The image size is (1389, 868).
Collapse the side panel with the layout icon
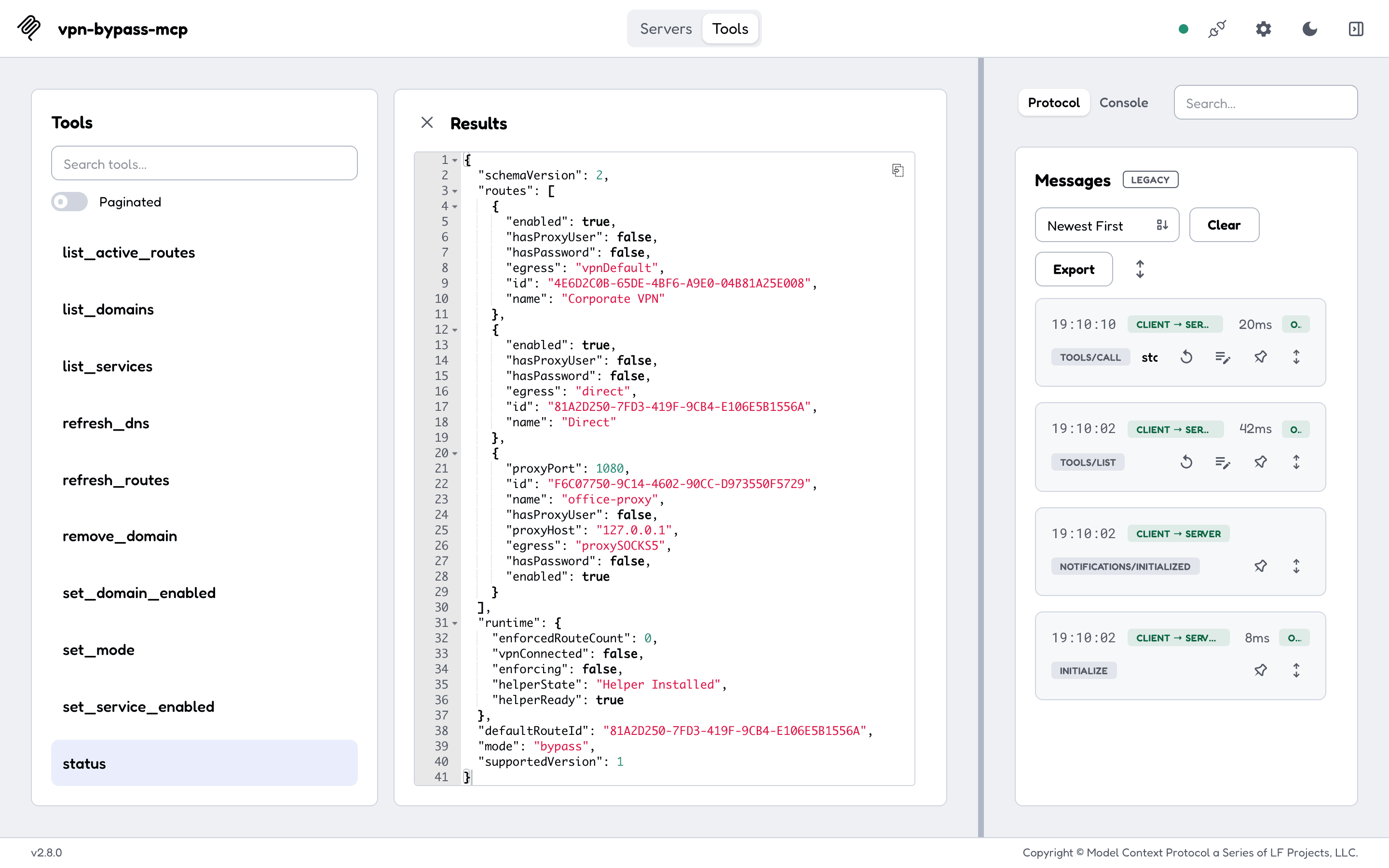[1356, 29]
